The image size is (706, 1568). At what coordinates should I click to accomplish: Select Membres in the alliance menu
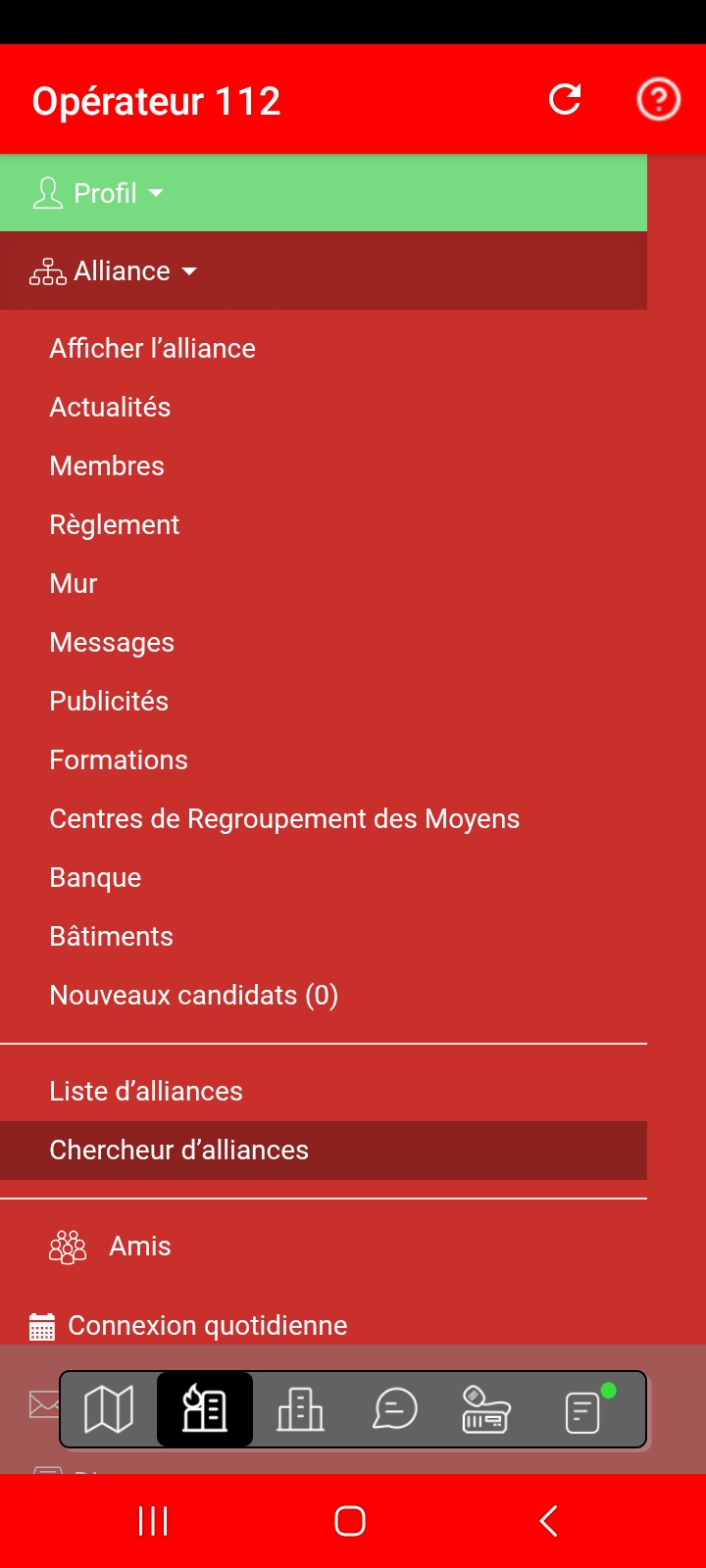coord(107,466)
